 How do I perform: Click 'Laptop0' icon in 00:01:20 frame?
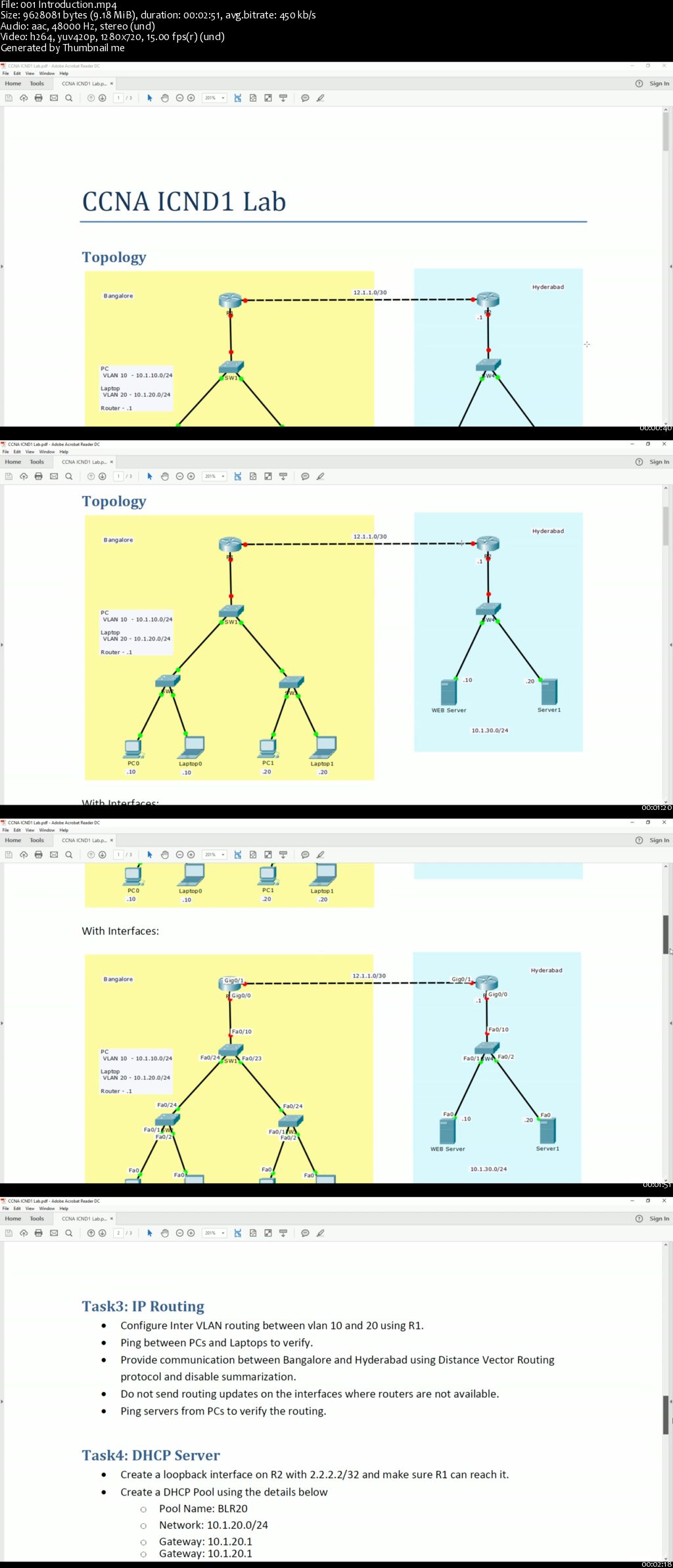pyautogui.click(x=192, y=747)
